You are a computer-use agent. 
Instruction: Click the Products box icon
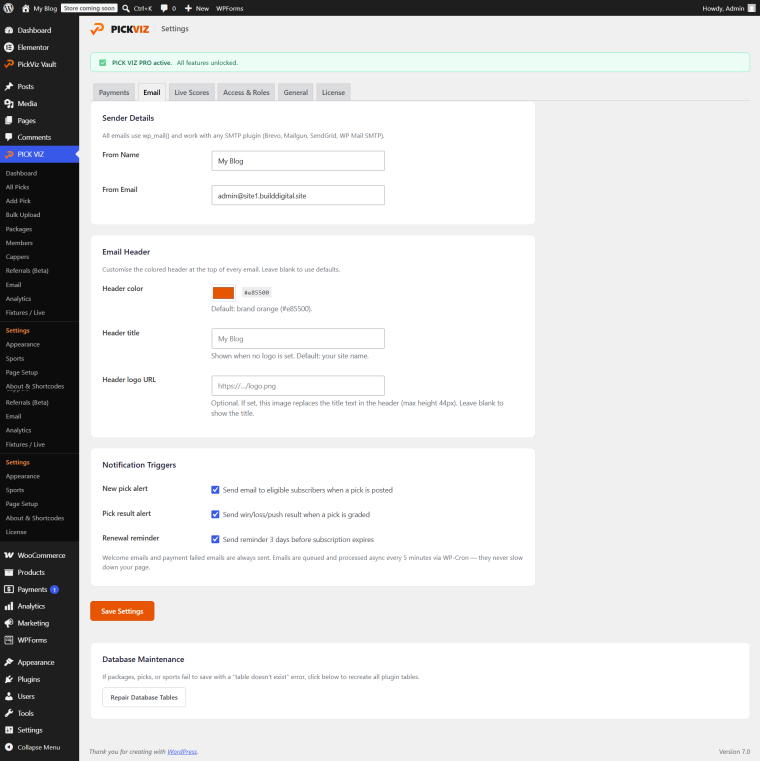9,572
